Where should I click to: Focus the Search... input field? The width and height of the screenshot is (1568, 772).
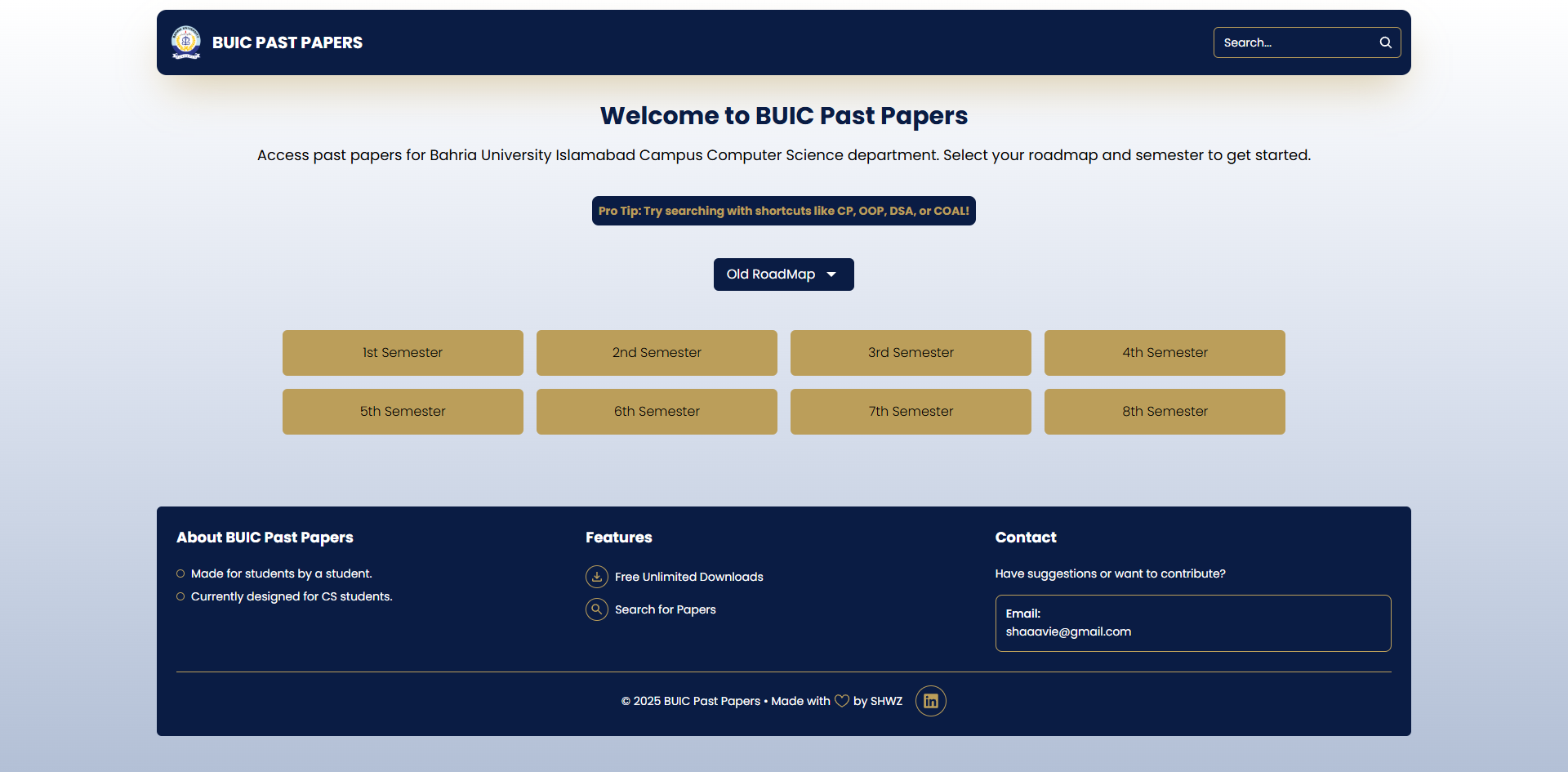1307,42
